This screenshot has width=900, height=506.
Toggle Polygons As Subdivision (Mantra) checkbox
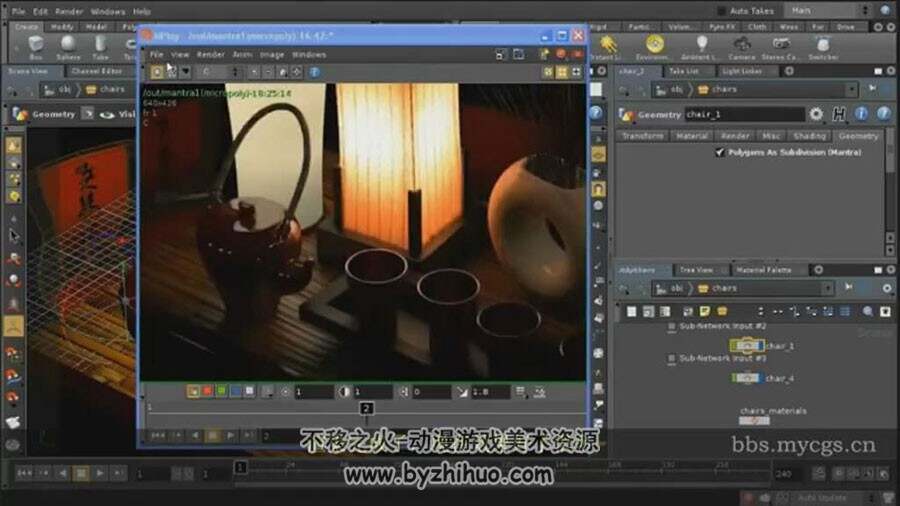click(x=720, y=152)
